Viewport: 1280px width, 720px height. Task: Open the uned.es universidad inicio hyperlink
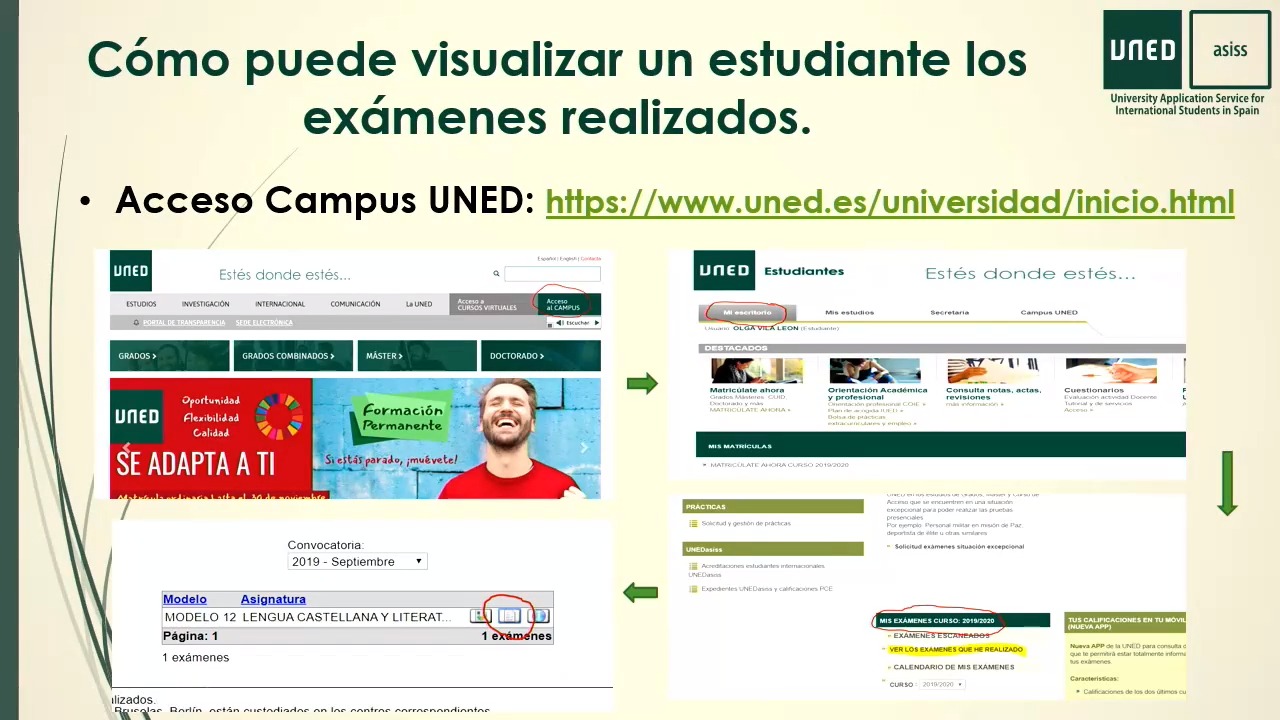click(889, 202)
